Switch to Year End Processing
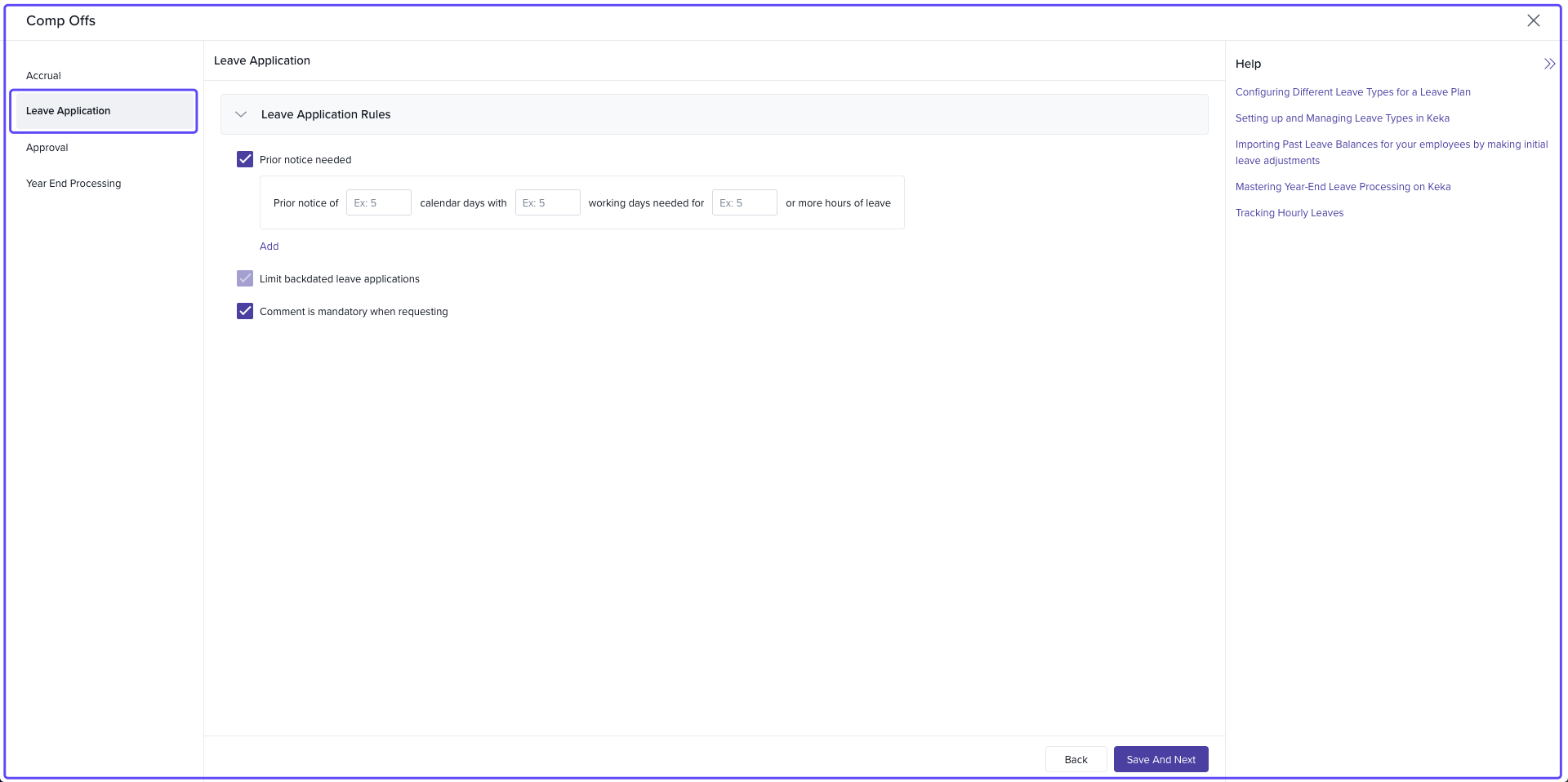This screenshot has height=782, width=1568. pyautogui.click(x=73, y=184)
